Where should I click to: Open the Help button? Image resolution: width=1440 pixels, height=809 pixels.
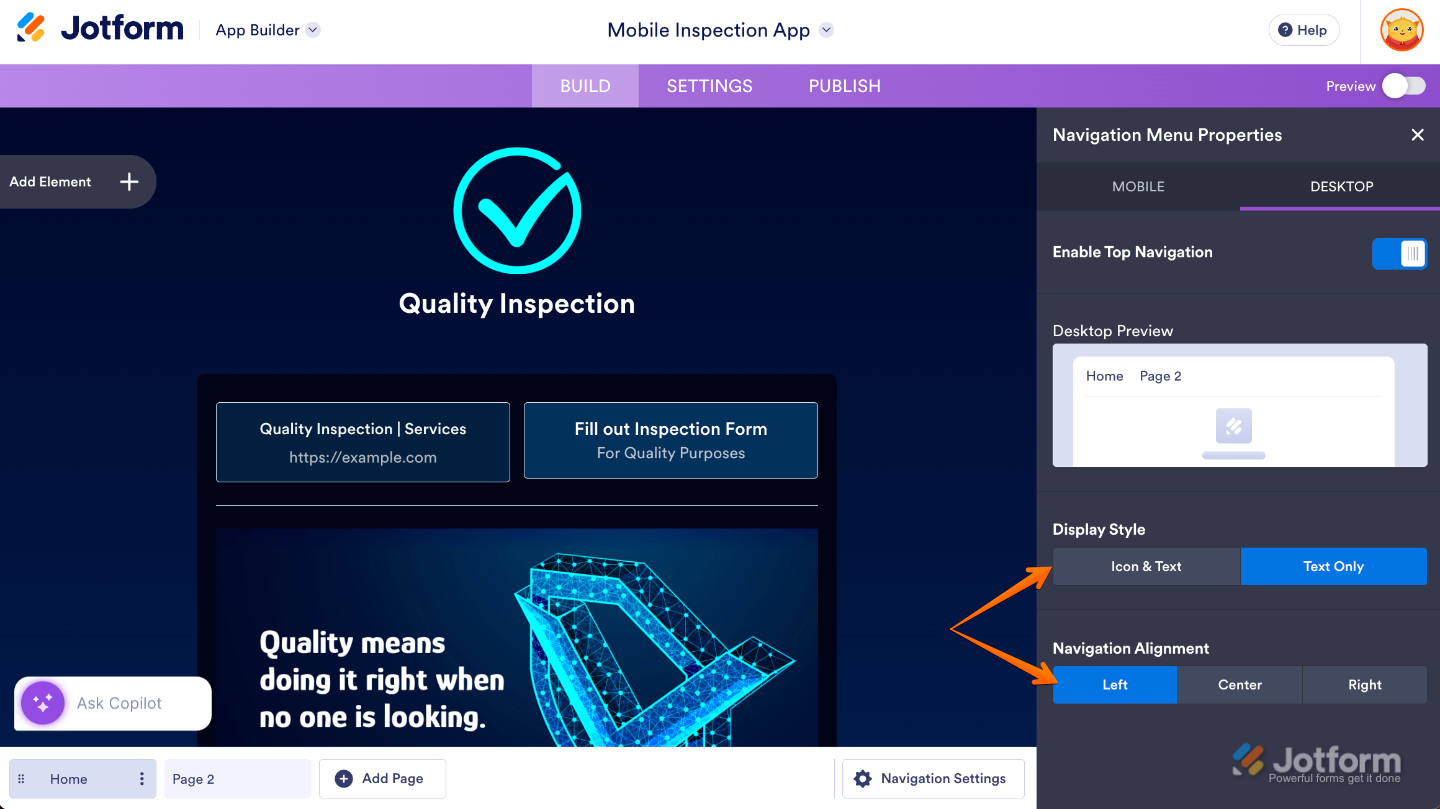pos(1302,30)
